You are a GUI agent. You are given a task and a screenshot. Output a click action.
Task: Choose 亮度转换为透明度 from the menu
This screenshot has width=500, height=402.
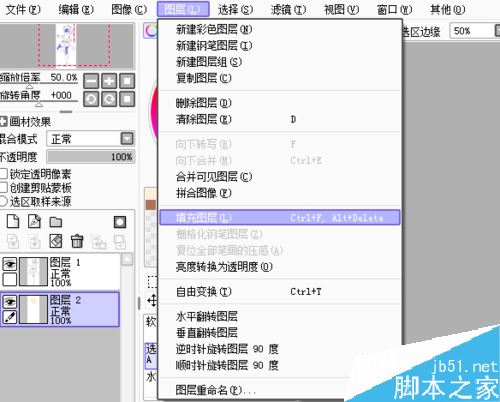[x=280, y=267]
